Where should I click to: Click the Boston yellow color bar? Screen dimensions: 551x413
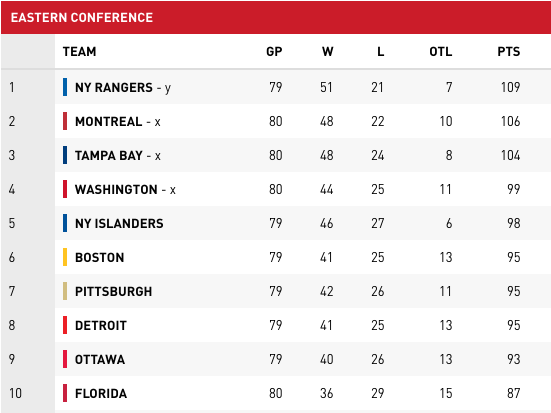(65, 257)
